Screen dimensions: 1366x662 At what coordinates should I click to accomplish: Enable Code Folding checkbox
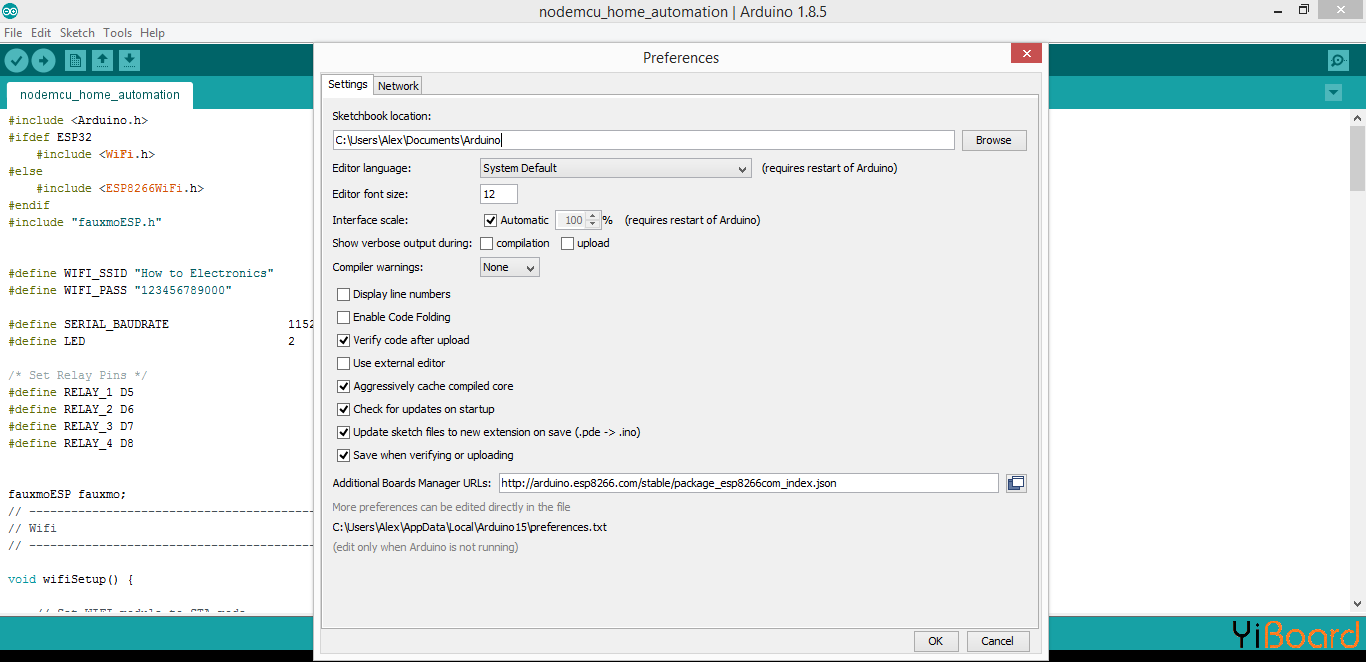[x=344, y=317]
